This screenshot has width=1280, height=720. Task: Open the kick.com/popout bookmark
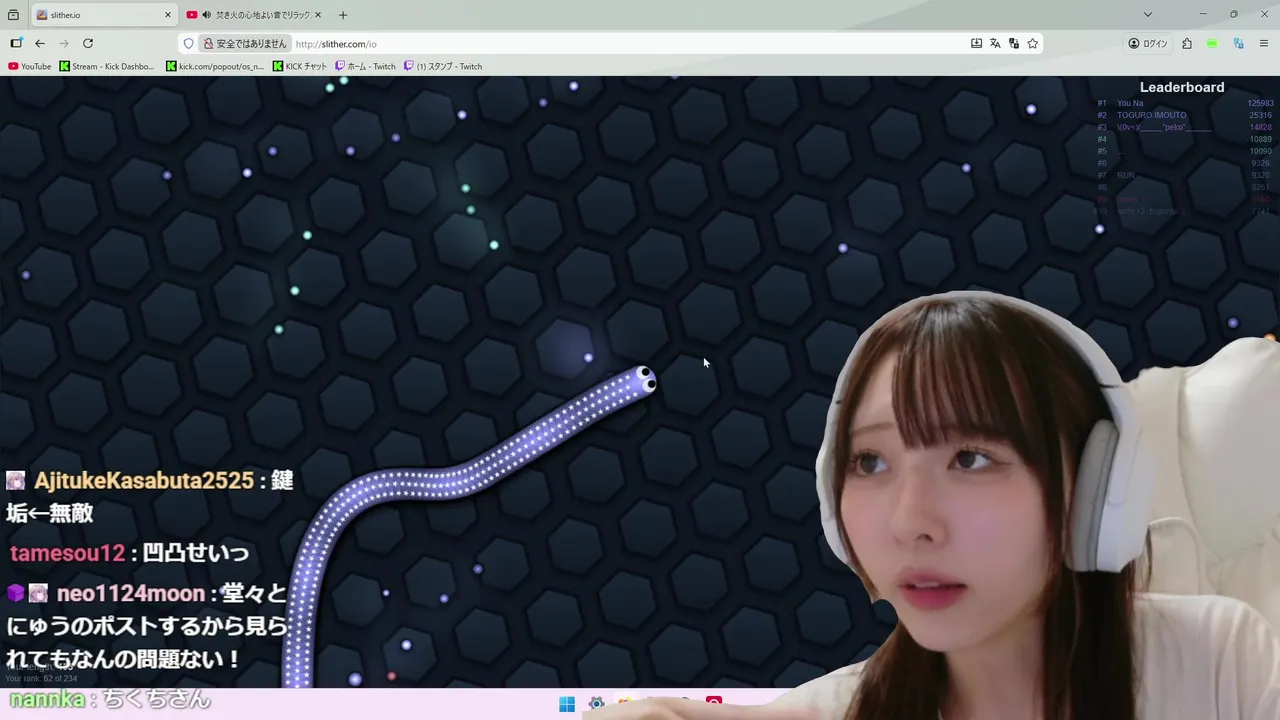tap(215, 66)
